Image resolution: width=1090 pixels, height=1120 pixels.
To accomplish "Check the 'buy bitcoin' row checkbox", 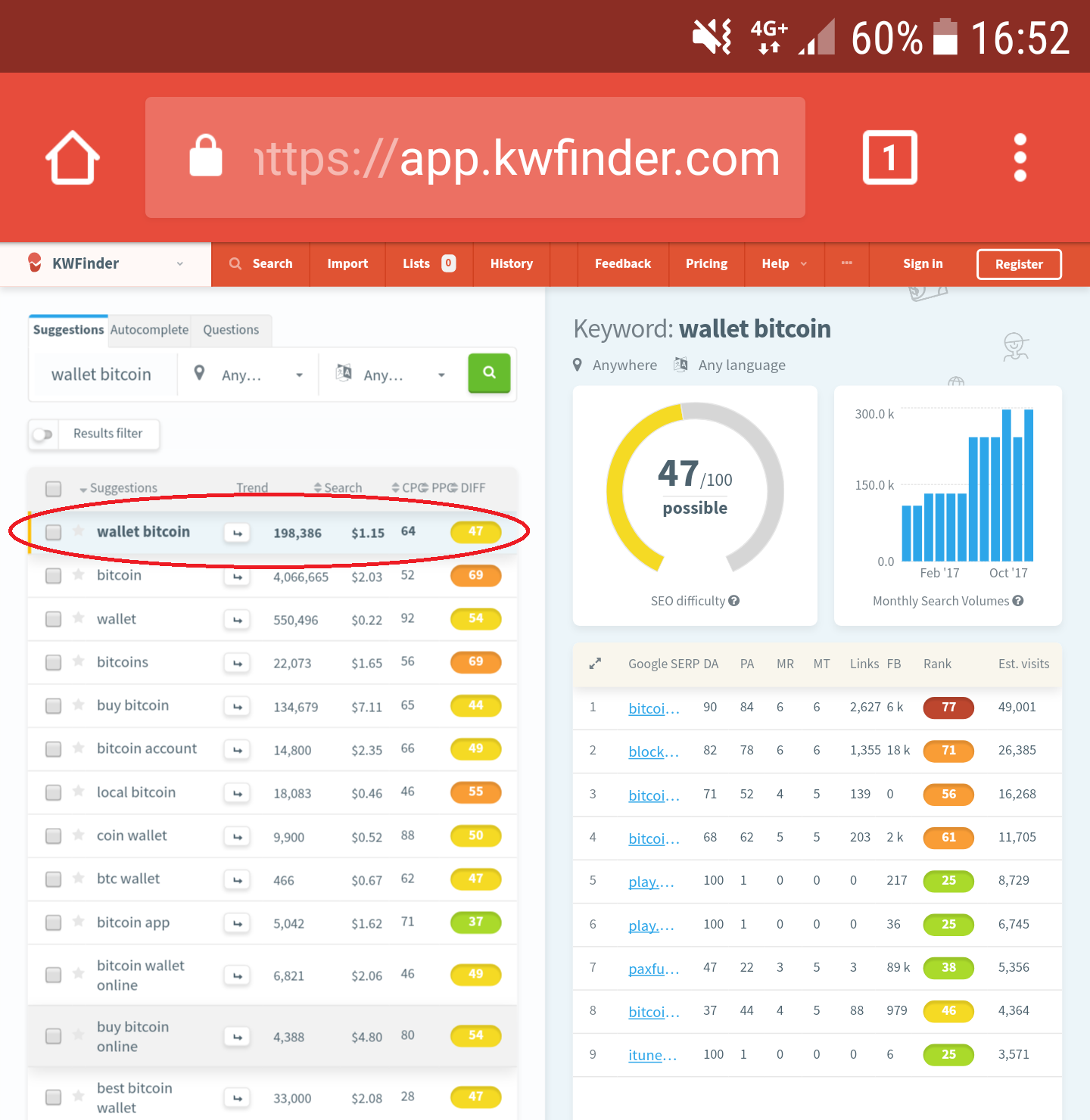I will click(x=53, y=706).
